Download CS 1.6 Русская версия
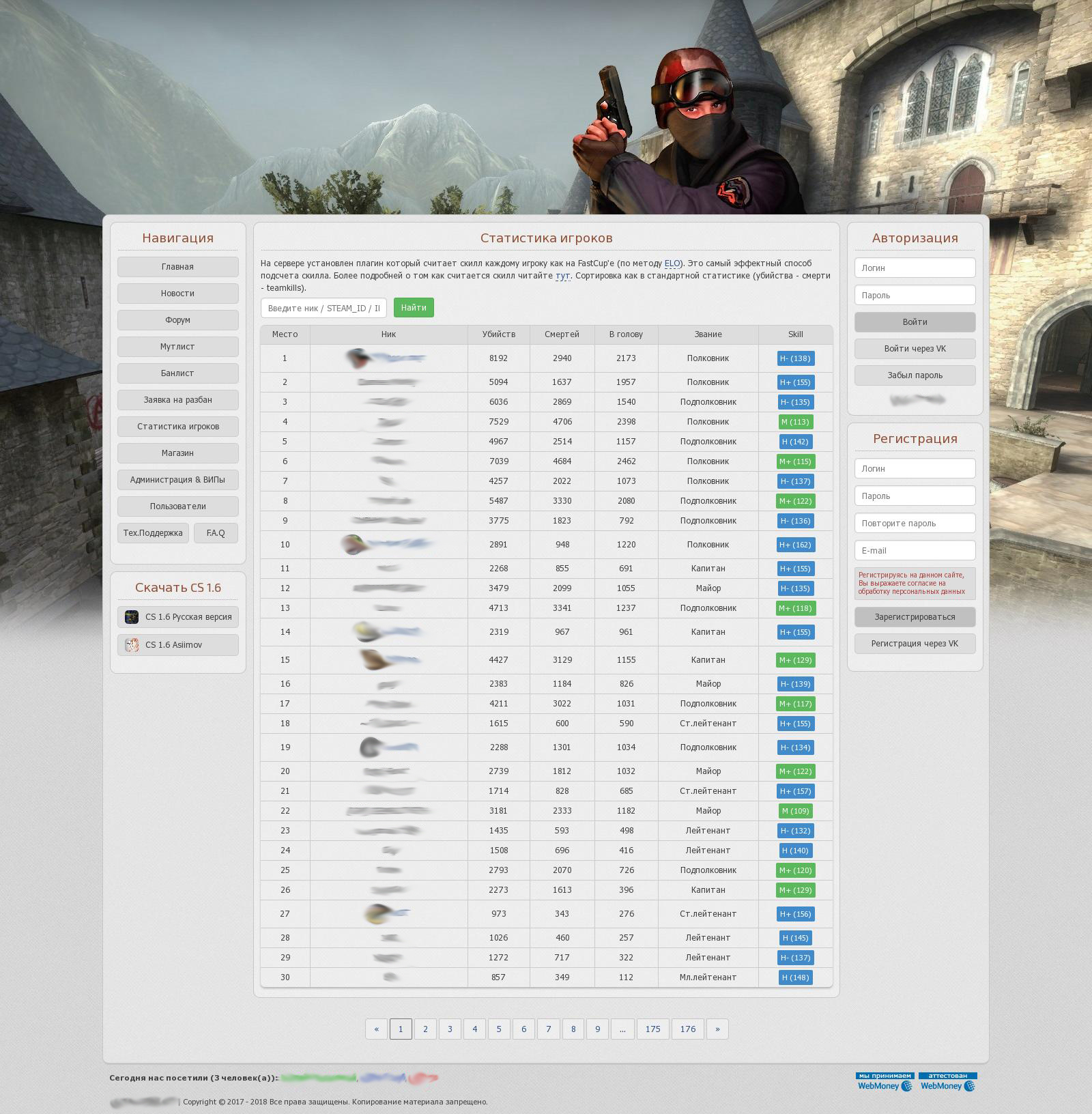The height and width of the screenshot is (1114, 1092). coord(178,617)
